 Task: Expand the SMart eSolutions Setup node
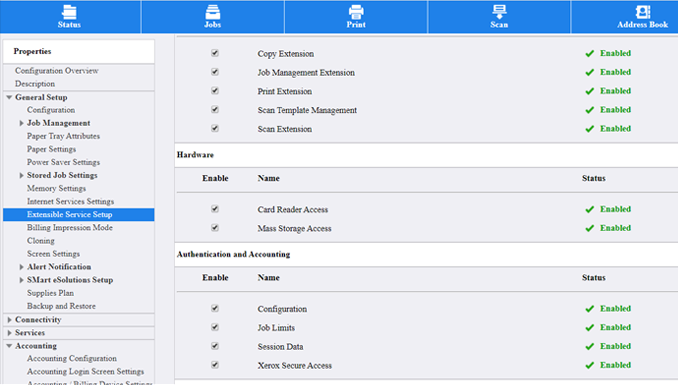(x=21, y=280)
